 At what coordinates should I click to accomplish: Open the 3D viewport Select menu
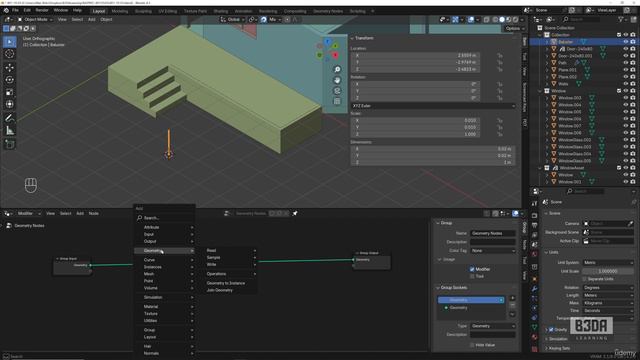pos(77,19)
